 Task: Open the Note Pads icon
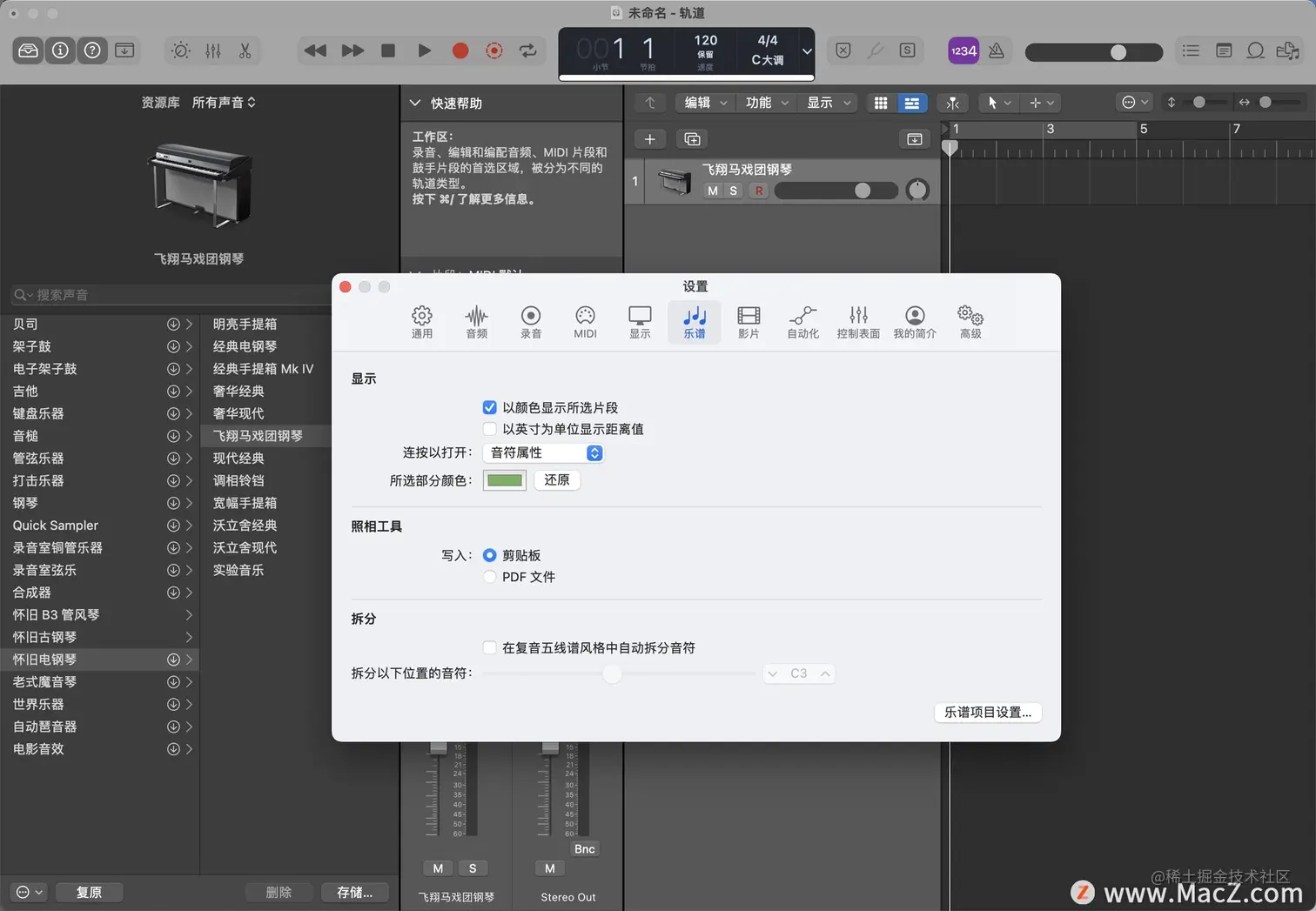(x=1224, y=50)
